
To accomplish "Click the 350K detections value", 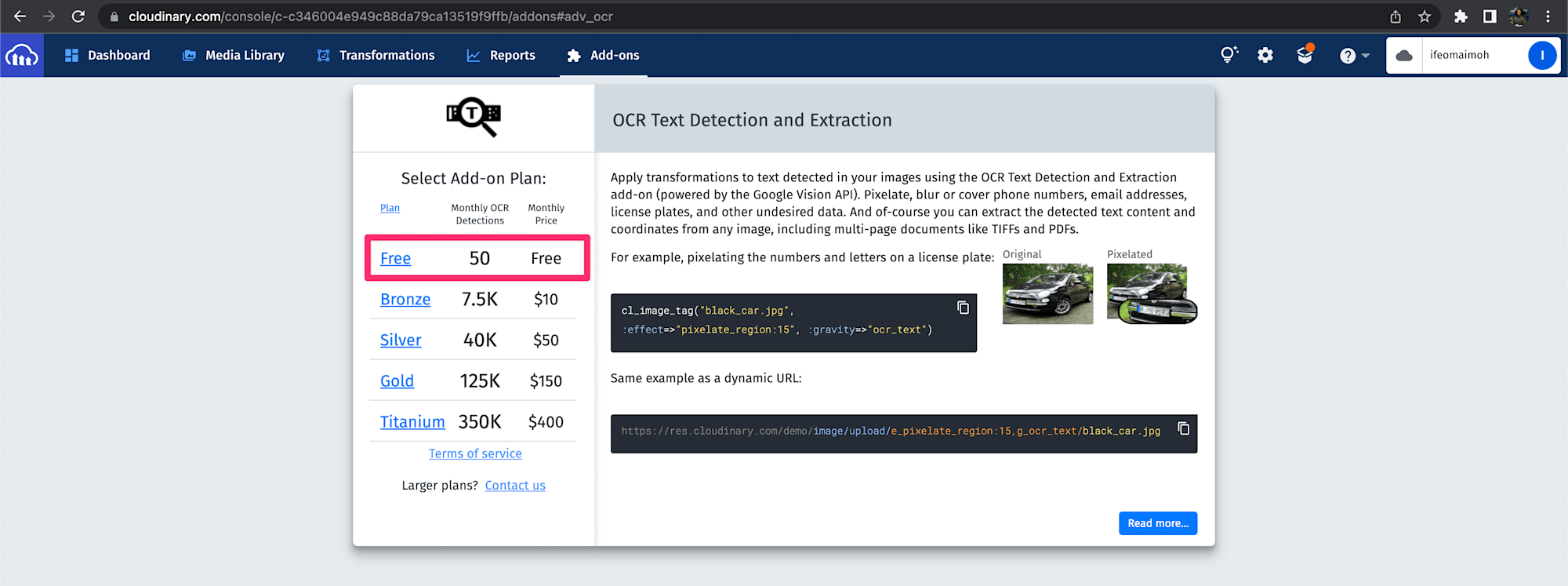I will (480, 421).
